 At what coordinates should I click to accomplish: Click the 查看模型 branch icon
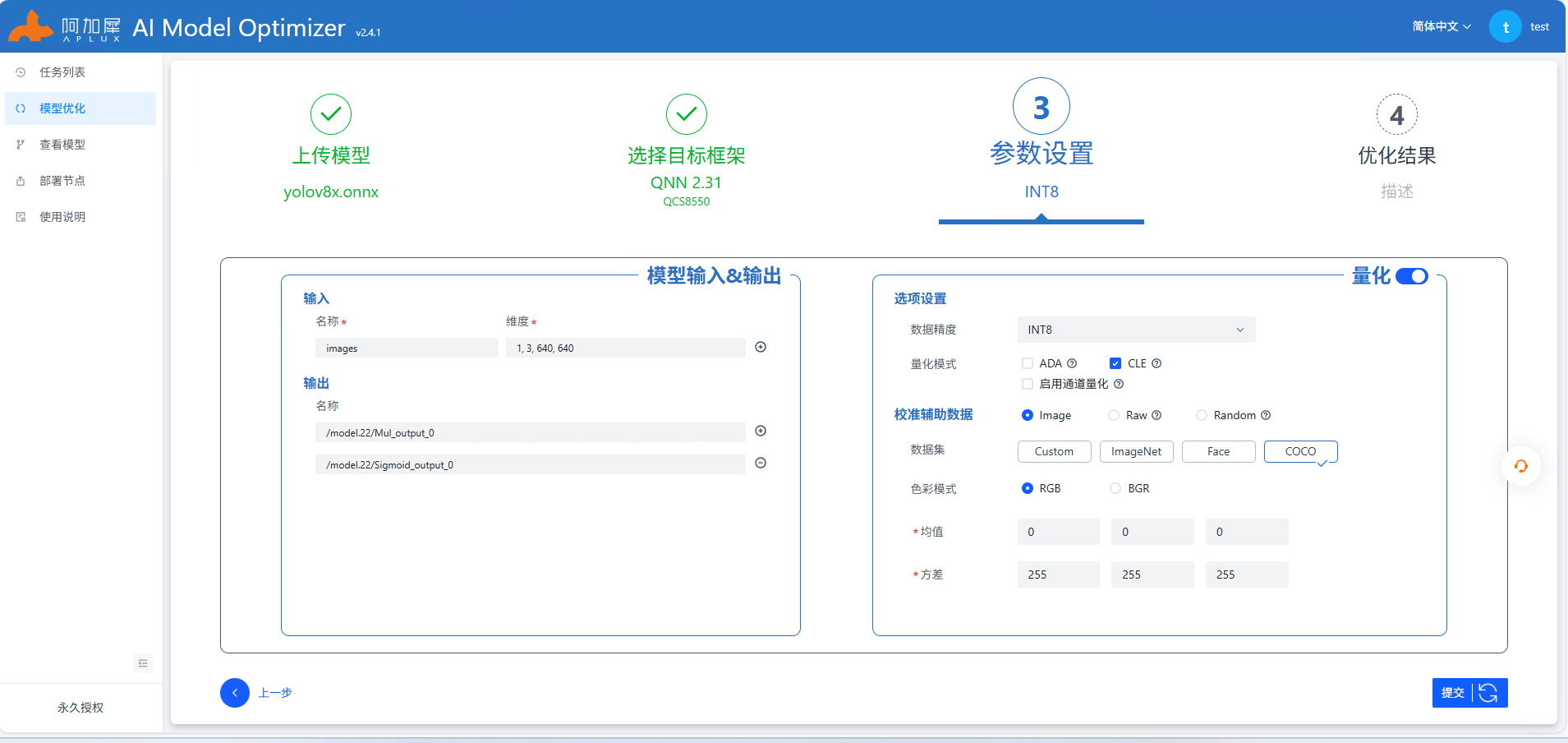click(21, 145)
